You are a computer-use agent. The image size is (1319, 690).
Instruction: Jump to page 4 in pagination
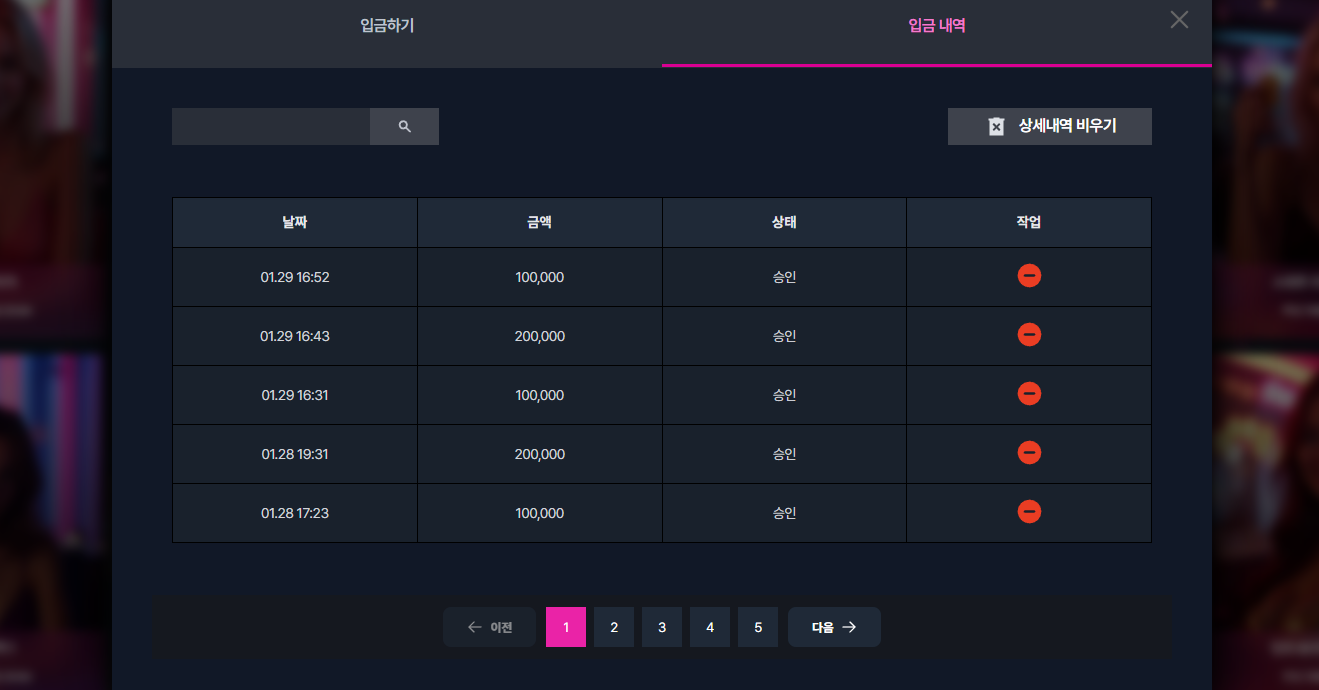point(710,627)
